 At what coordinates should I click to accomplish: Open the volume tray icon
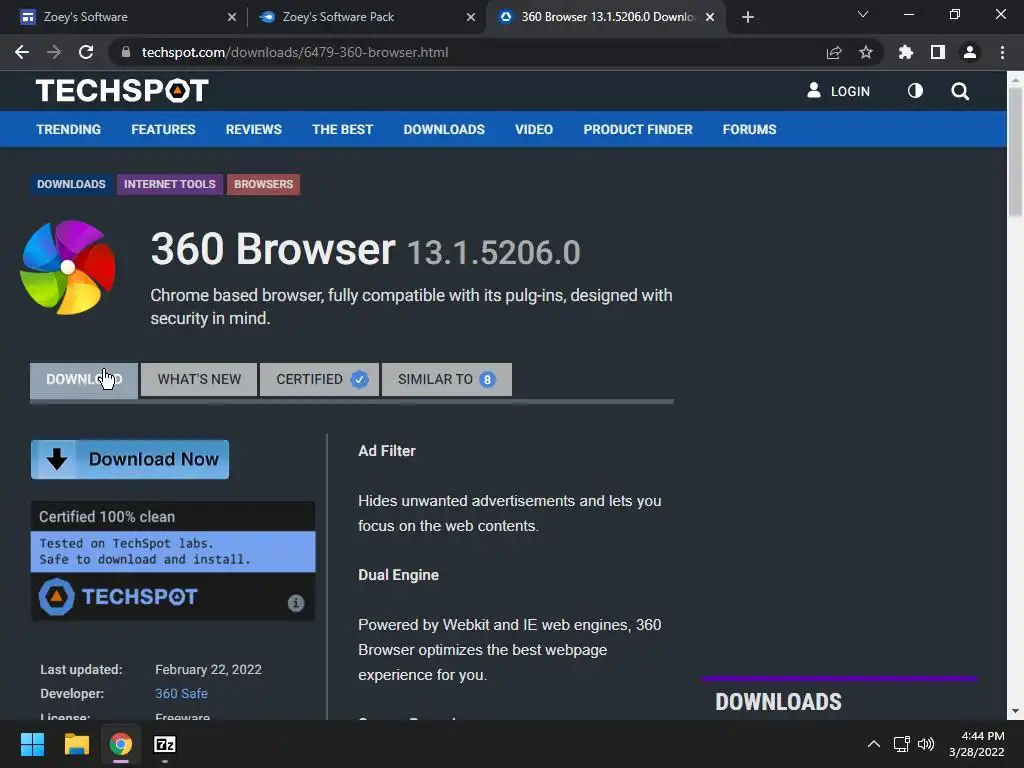[x=925, y=744]
